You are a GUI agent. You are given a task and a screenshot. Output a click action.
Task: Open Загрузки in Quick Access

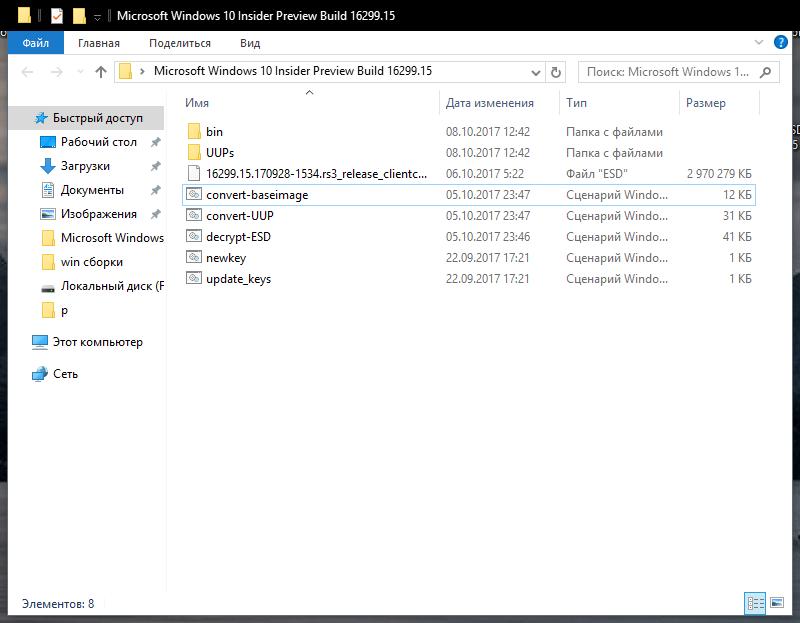coord(85,166)
